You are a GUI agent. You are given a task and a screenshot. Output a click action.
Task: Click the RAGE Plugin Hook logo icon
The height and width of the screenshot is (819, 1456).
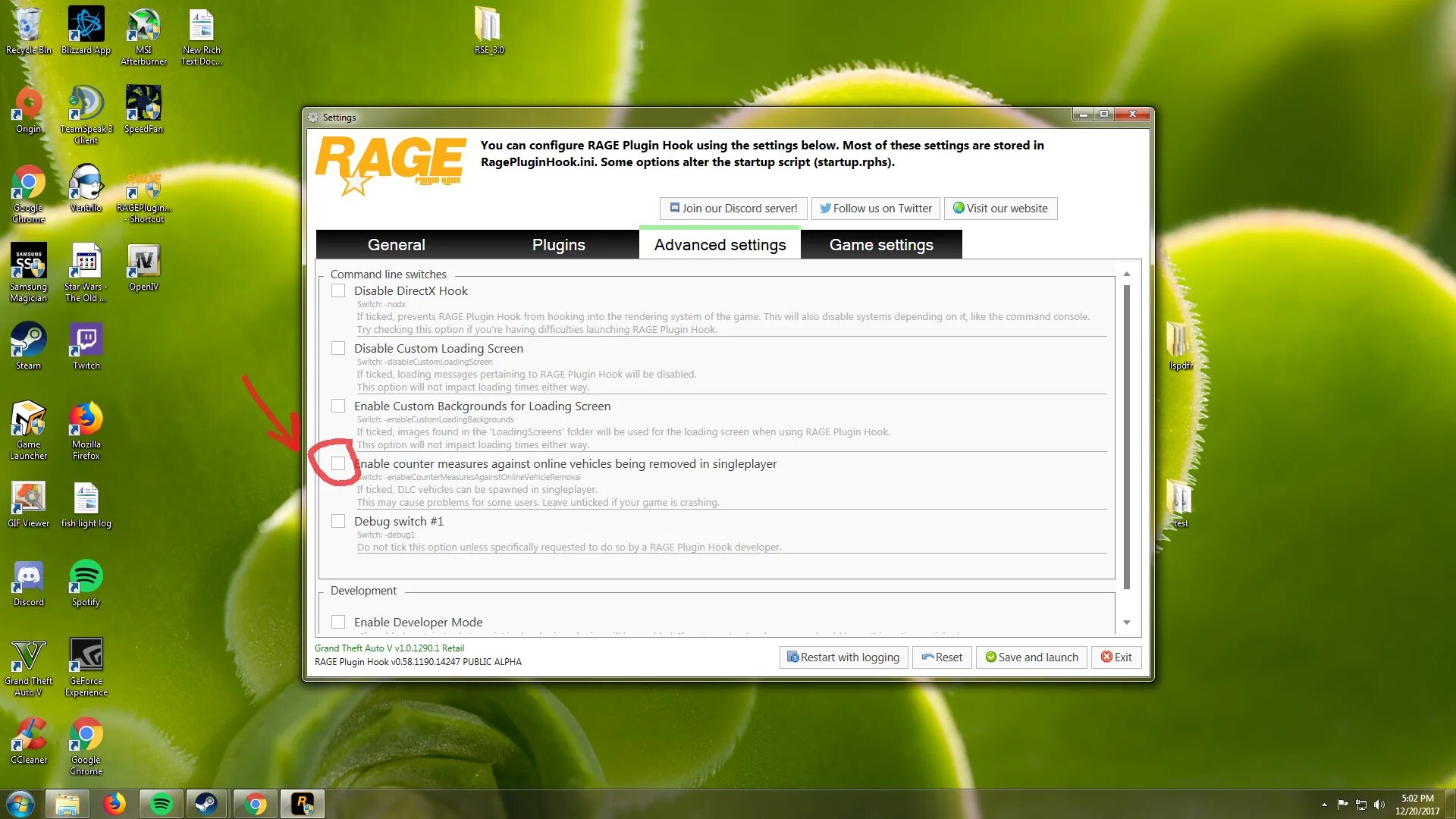pos(390,165)
